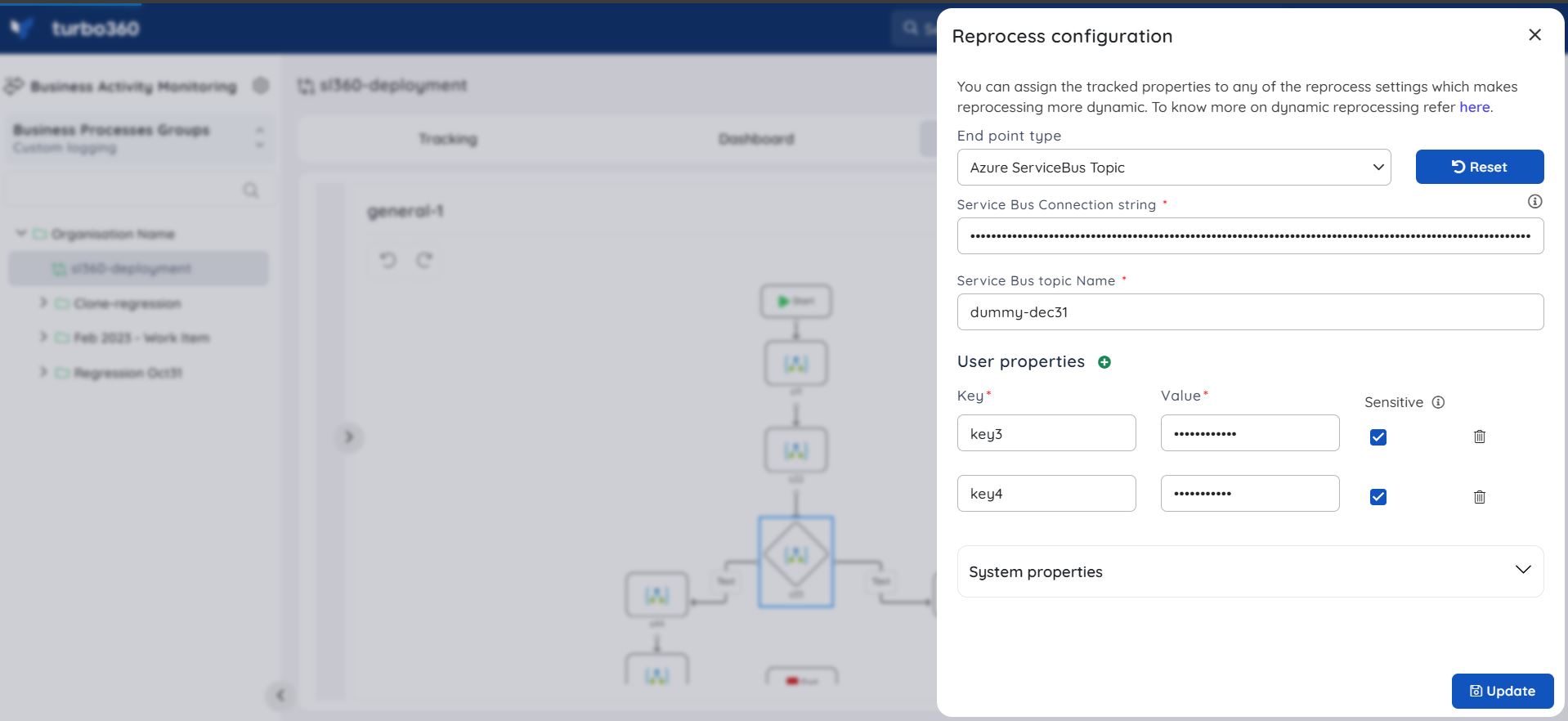This screenshot has height=721, width=1568.
Task: Show info for Service Bus Connection string
Action: click(1534, 201)
